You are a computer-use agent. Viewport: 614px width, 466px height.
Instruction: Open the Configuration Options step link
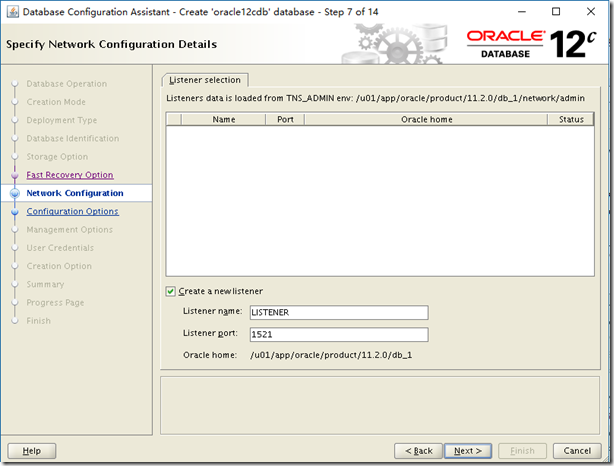(72, 211)
